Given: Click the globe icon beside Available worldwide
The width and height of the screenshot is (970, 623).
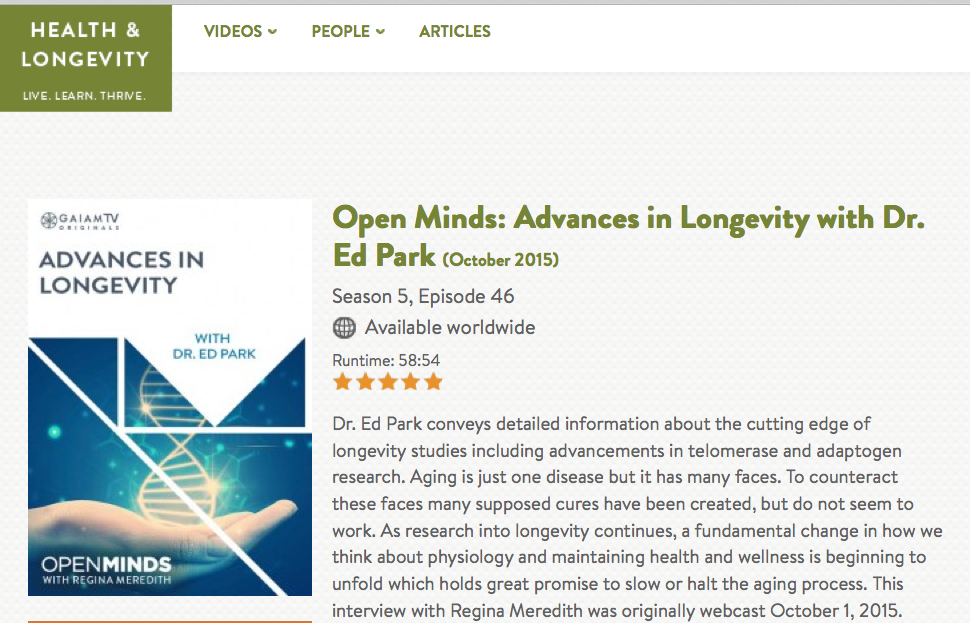Looking at the screenshot, I should pyautogui.click(x=344, y=328).
